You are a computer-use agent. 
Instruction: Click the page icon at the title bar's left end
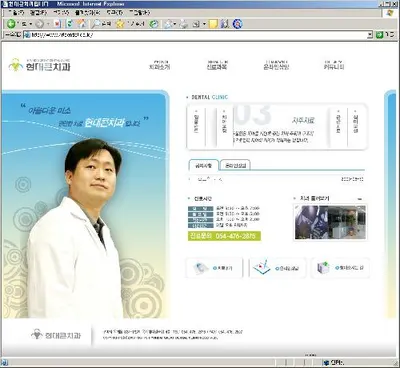click(x=5, y=4)
